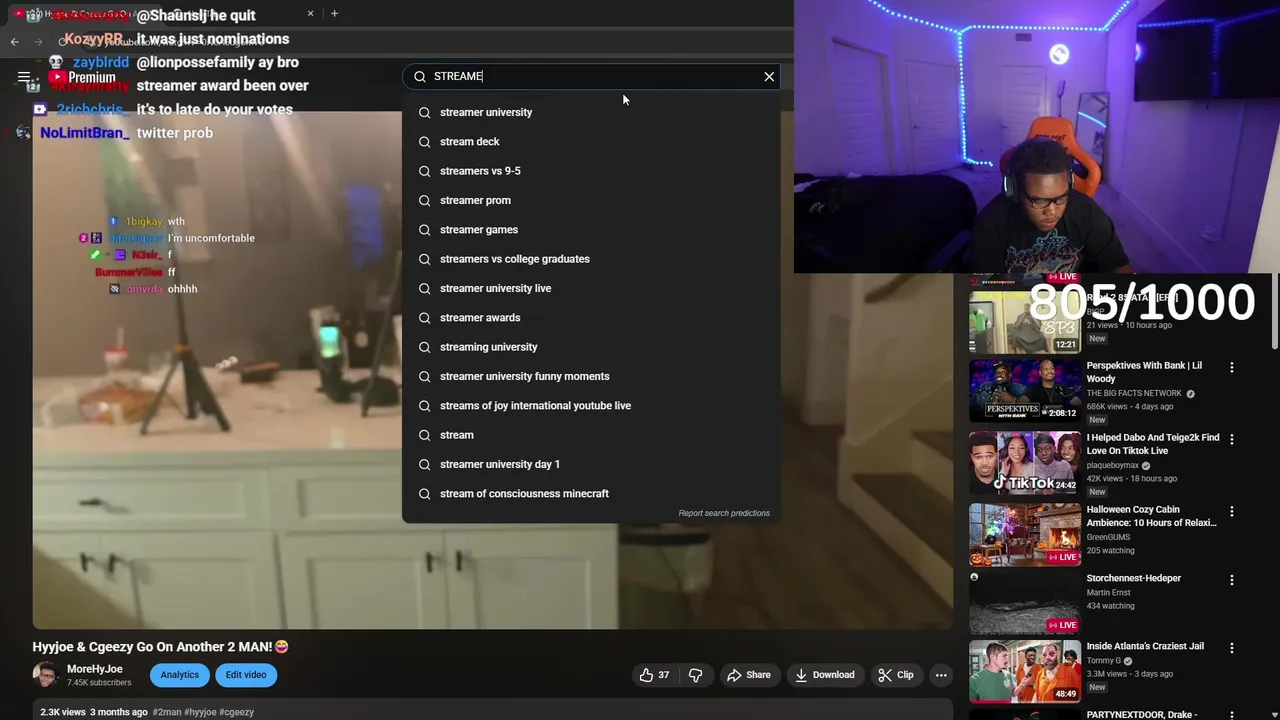The height and width of the screenshot is (720, 1280).
Task: Open MoreHyJoe channel avatar
Action: tap(46, 675)
